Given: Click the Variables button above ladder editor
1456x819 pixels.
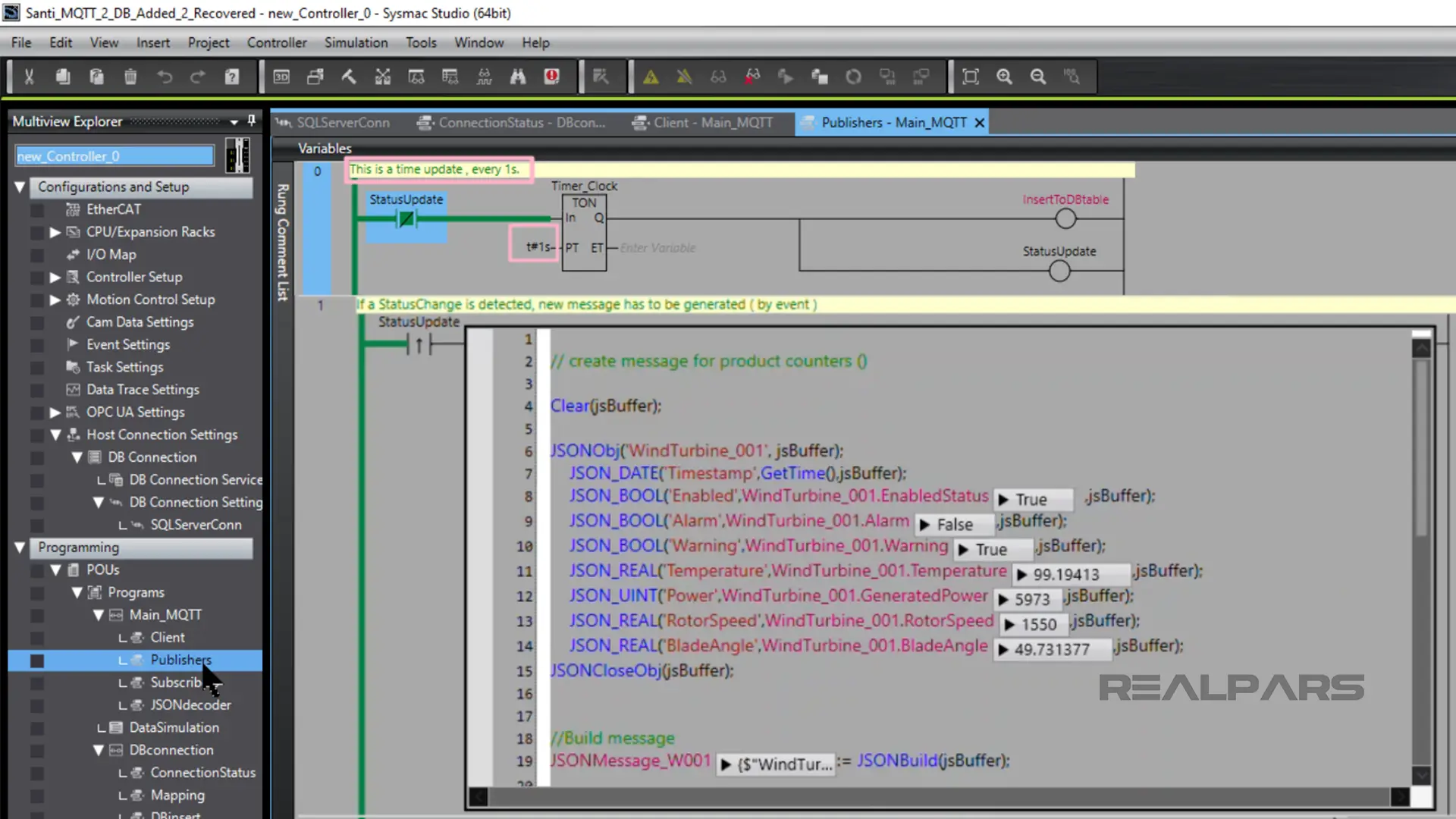Looking at the screenshot, I should 325,148.
